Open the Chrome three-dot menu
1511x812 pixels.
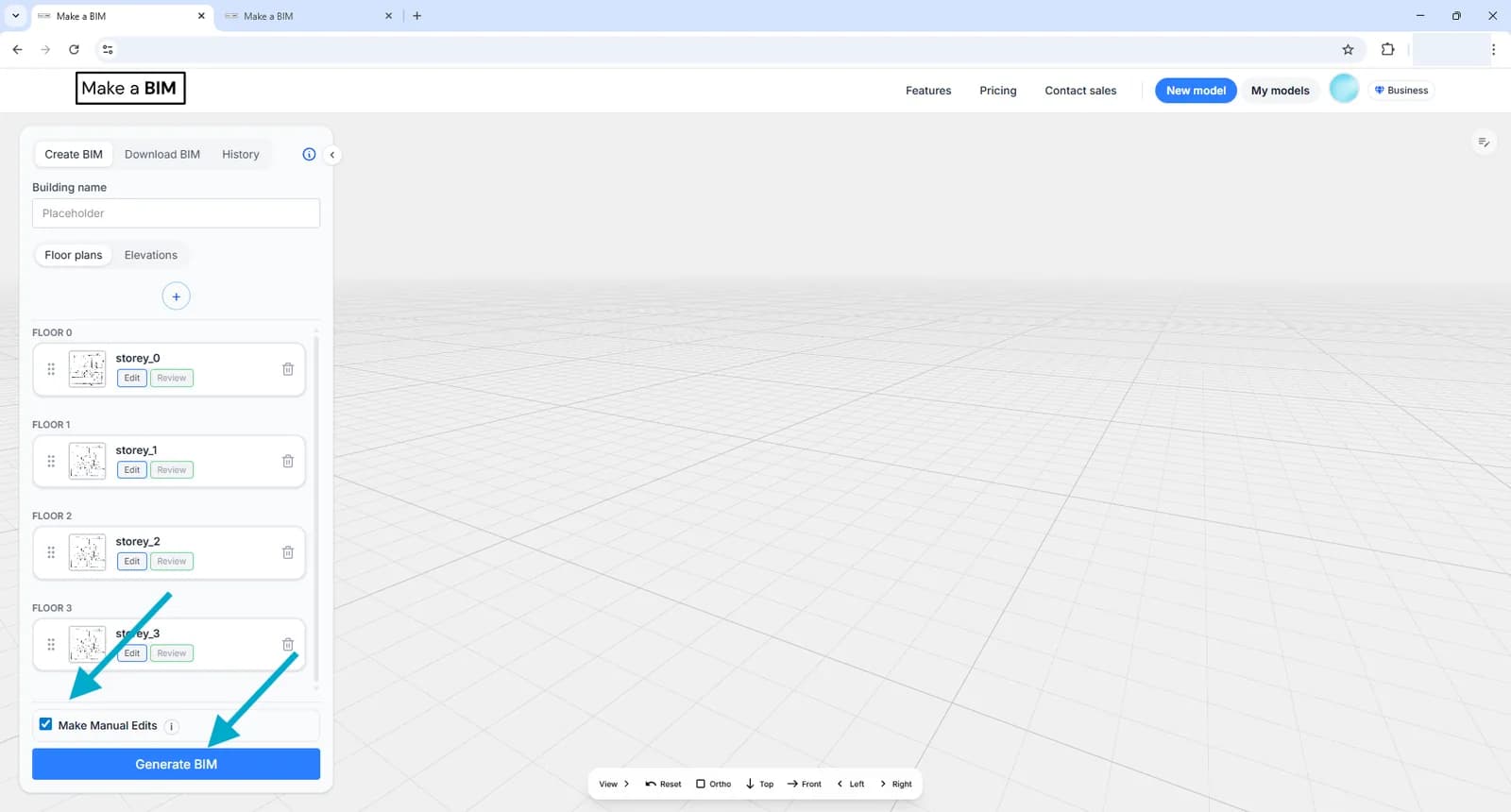pyautogui.click(x=1493, y=49)
